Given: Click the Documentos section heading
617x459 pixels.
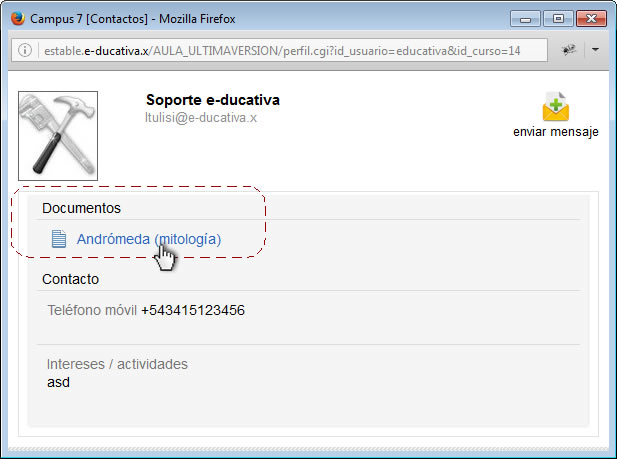Looking at the screenshot, I should tap(81, 208).
